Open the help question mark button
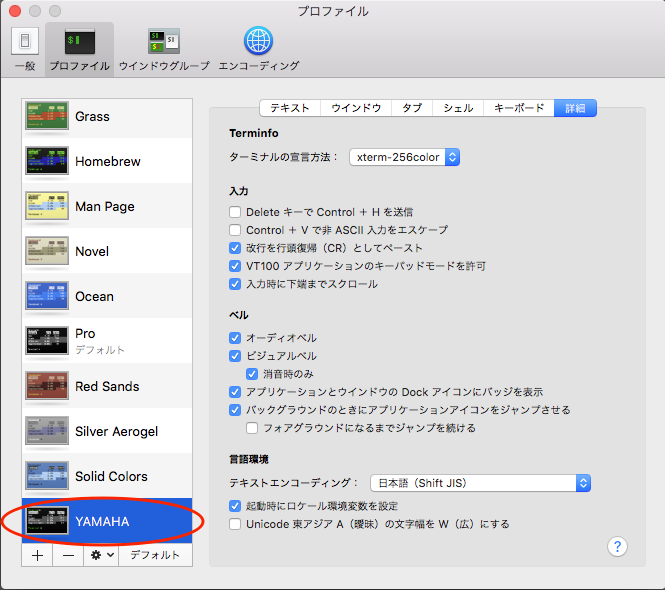665x590 pixels. click(x=617, y=546)
